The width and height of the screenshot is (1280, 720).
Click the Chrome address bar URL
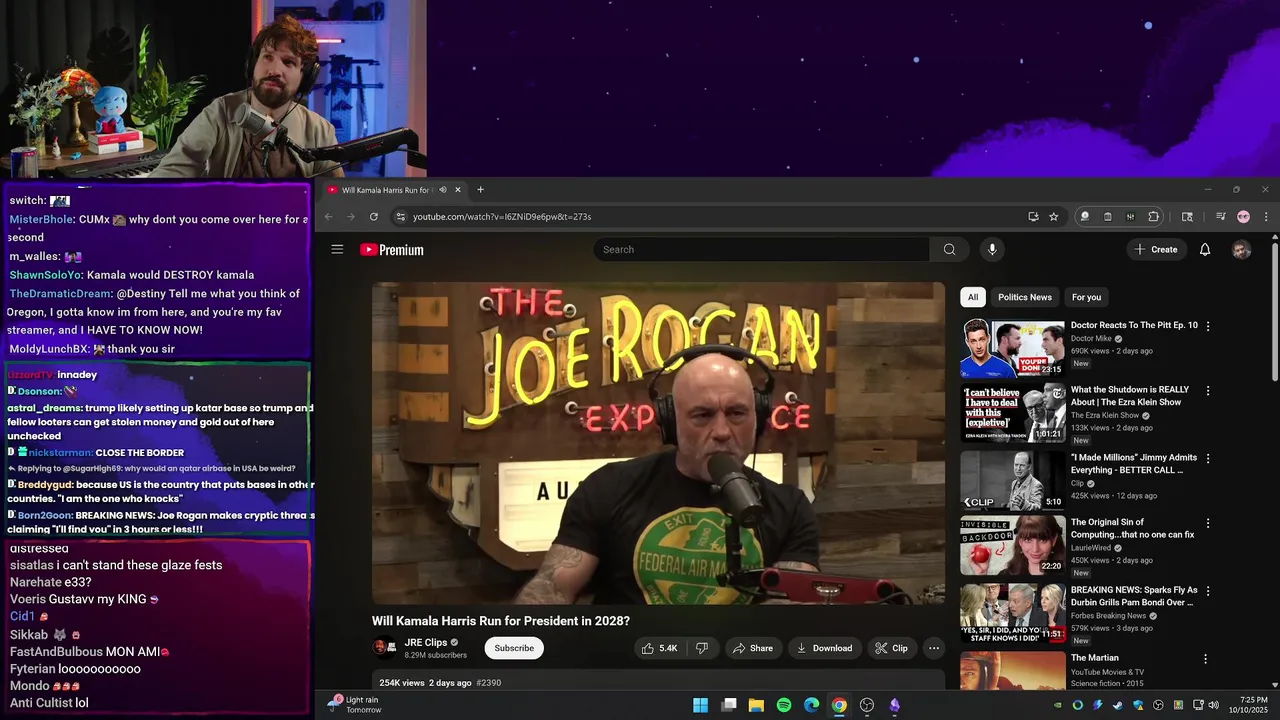point(502,217)
